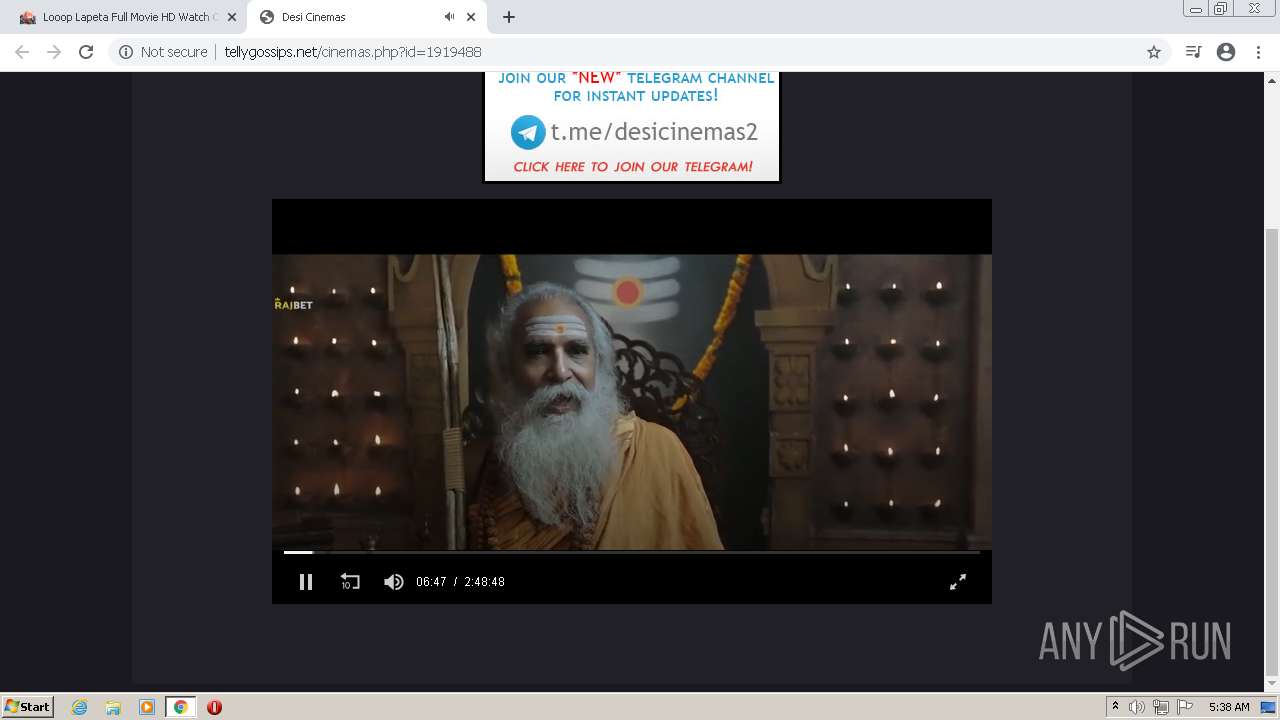Open a new browser tab

tap(509, 17)
